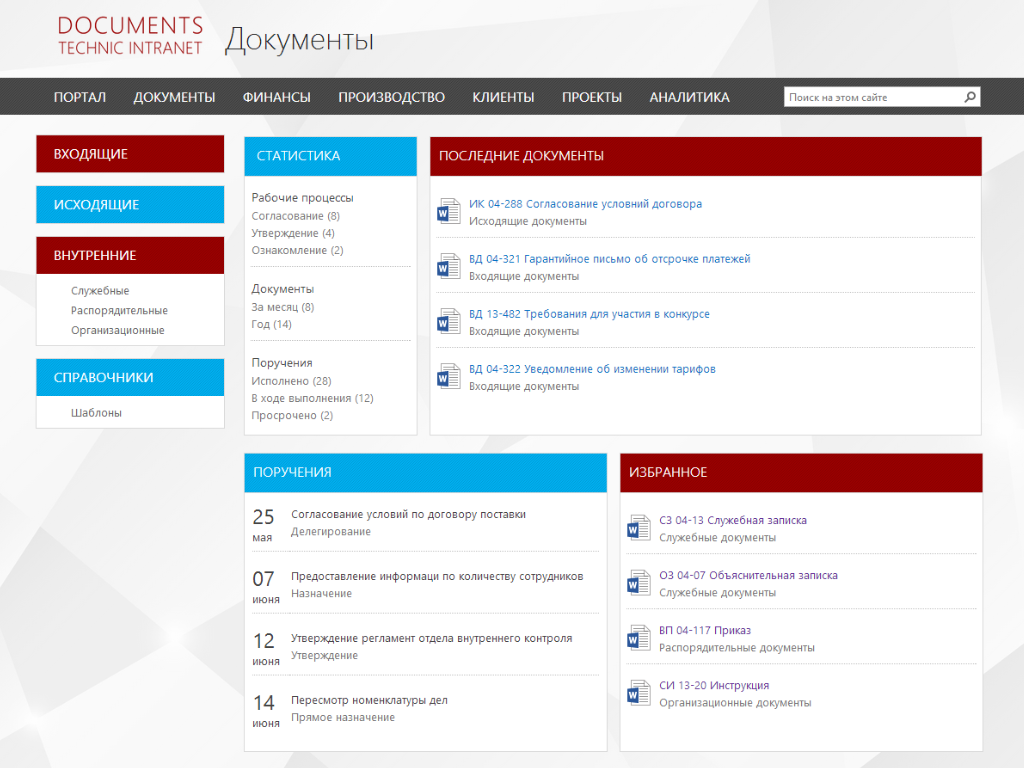Click Word icon next to ОЗ 04-07 document
The width and height of the screenshot is (1024, 768).
pos(638,583)
